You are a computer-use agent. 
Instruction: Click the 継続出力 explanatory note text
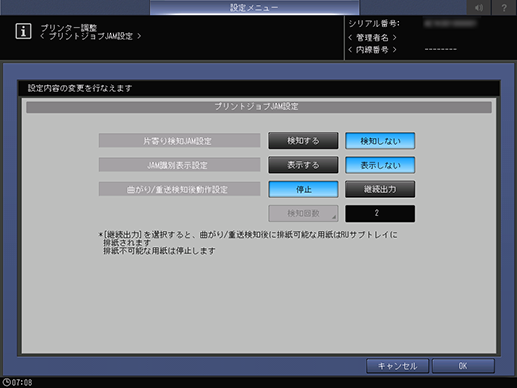point(248,243)
